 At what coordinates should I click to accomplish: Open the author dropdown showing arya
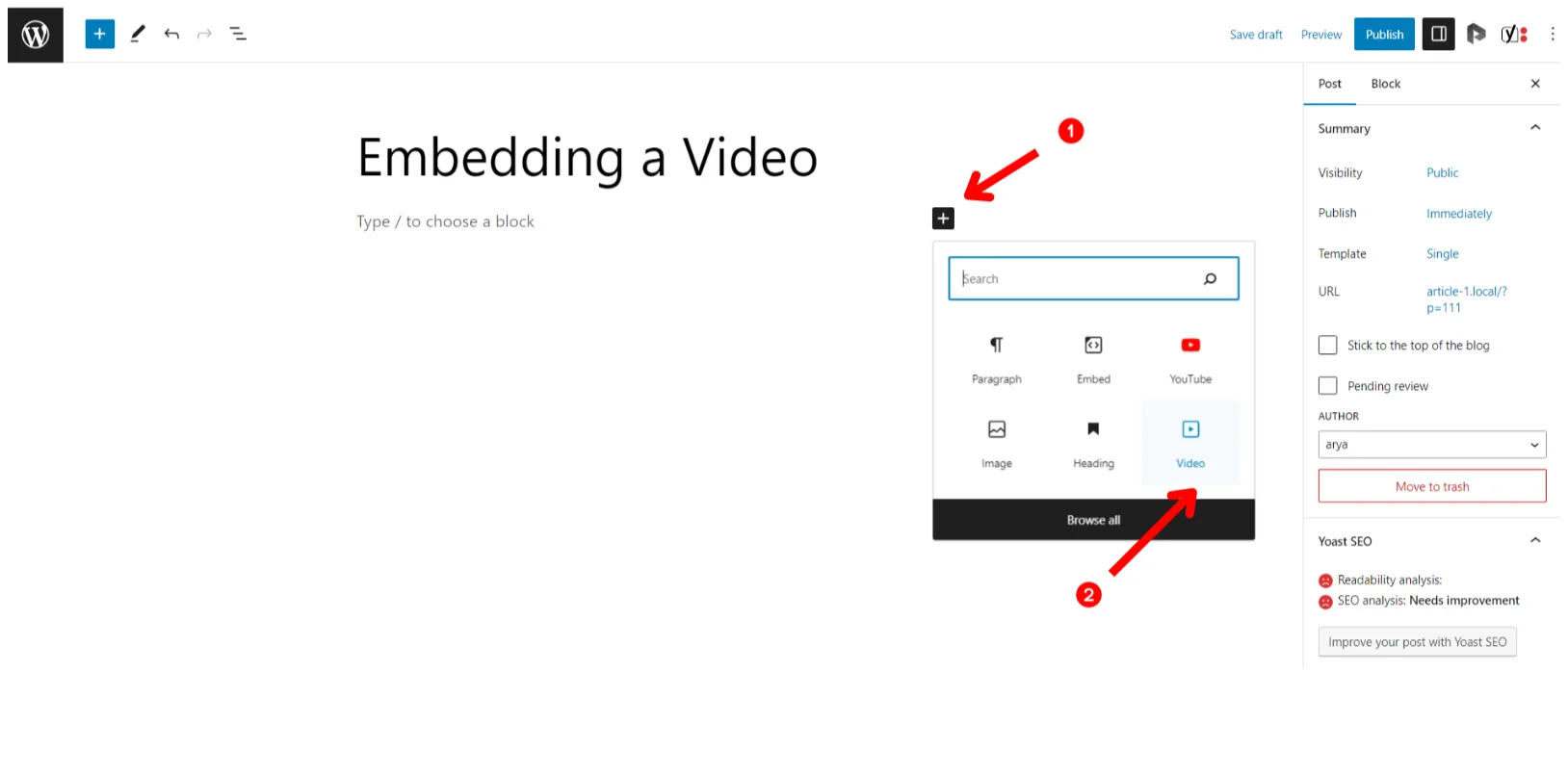[x=1432, y=445]
